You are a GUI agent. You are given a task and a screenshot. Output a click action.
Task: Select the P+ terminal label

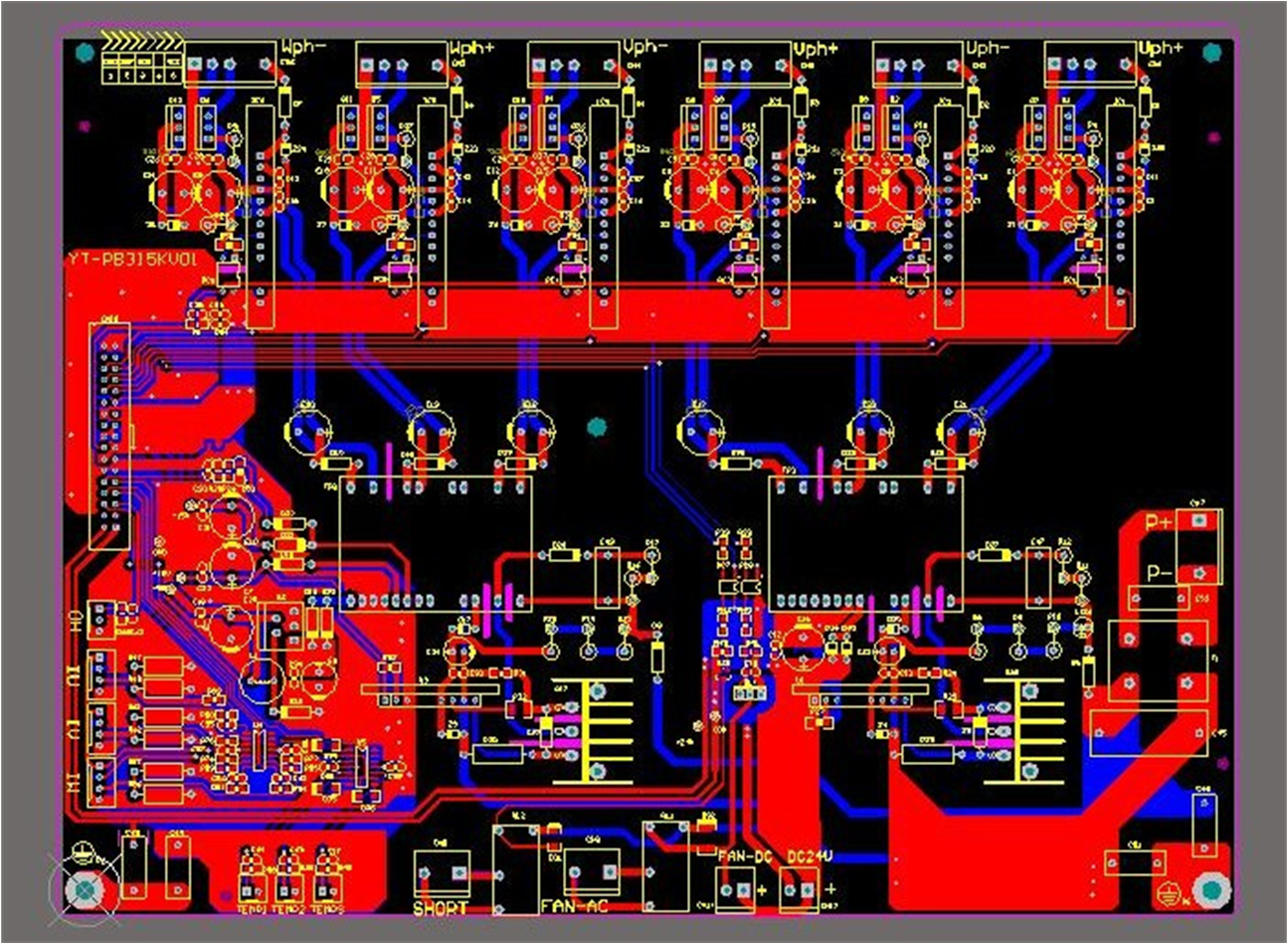(1159, 521)
